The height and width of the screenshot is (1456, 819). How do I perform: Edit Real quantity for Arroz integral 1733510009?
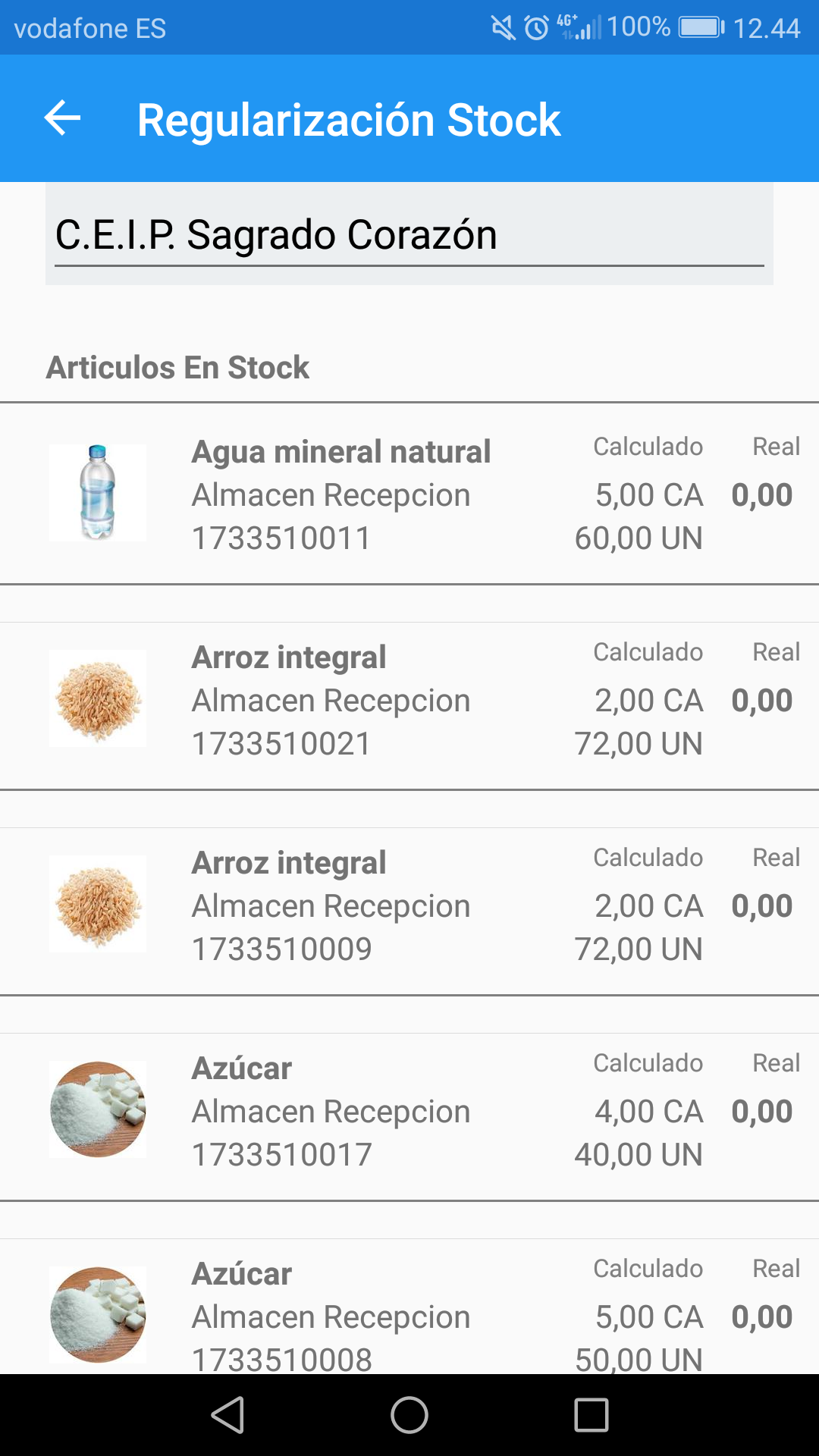pos(761,906)
